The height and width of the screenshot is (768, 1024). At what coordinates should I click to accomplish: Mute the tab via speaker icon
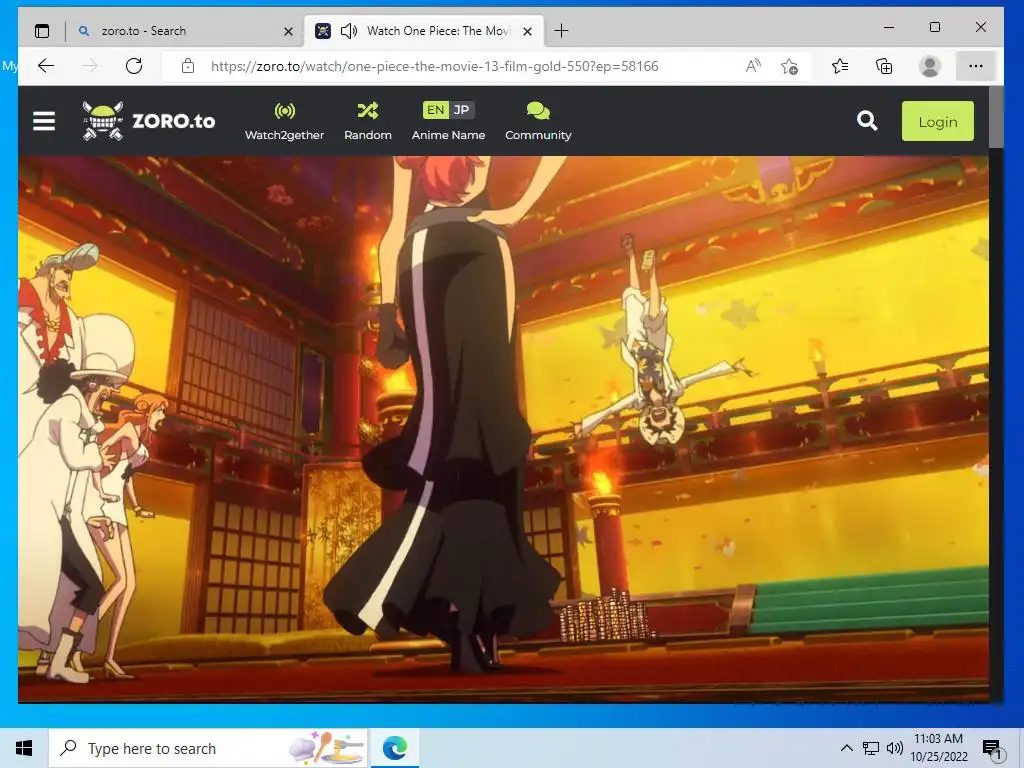(x=349, y=31)
